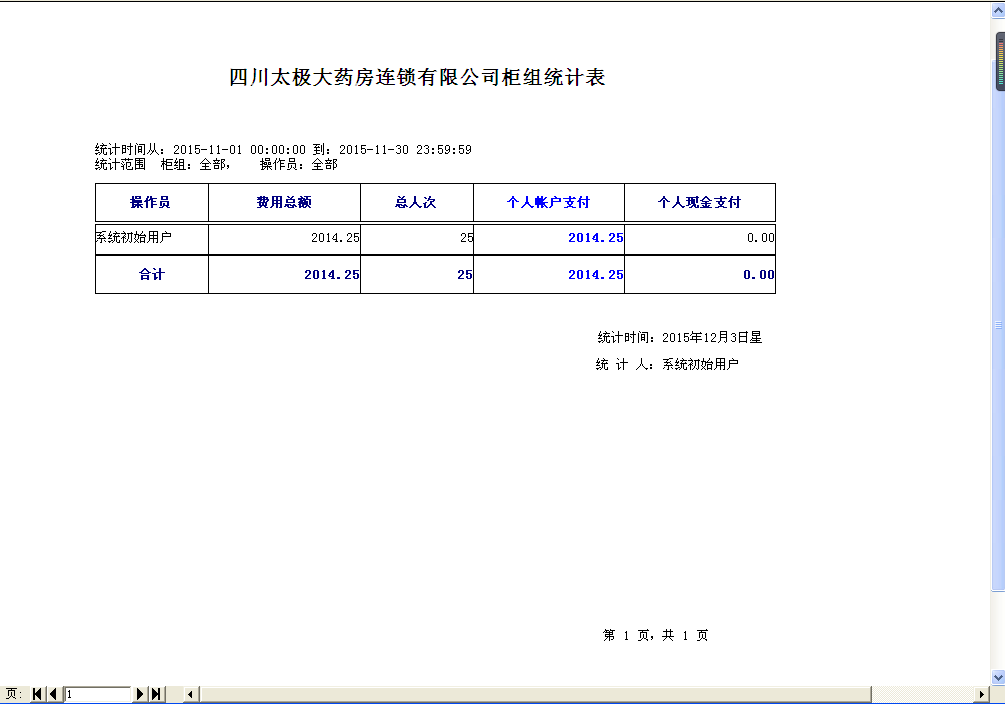The image size is (1005, 704).
Task: Go to the previous report page
Action: 53,694
